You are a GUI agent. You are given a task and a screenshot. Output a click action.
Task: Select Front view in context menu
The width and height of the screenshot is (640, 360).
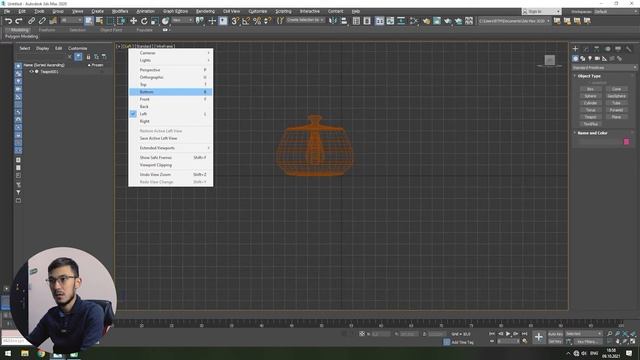pyautogui.click(x=171, y=99)
